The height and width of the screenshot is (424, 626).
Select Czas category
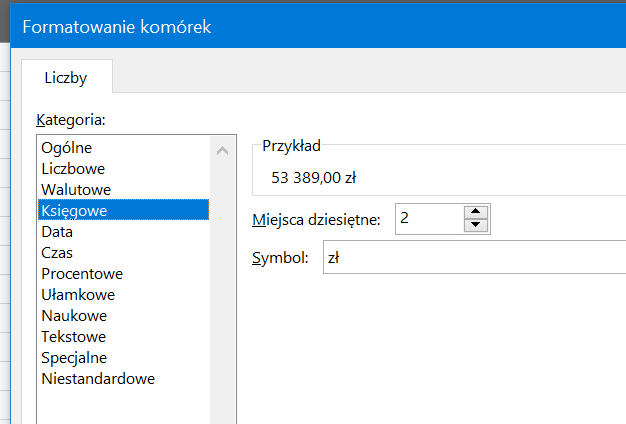click(123, 253)
